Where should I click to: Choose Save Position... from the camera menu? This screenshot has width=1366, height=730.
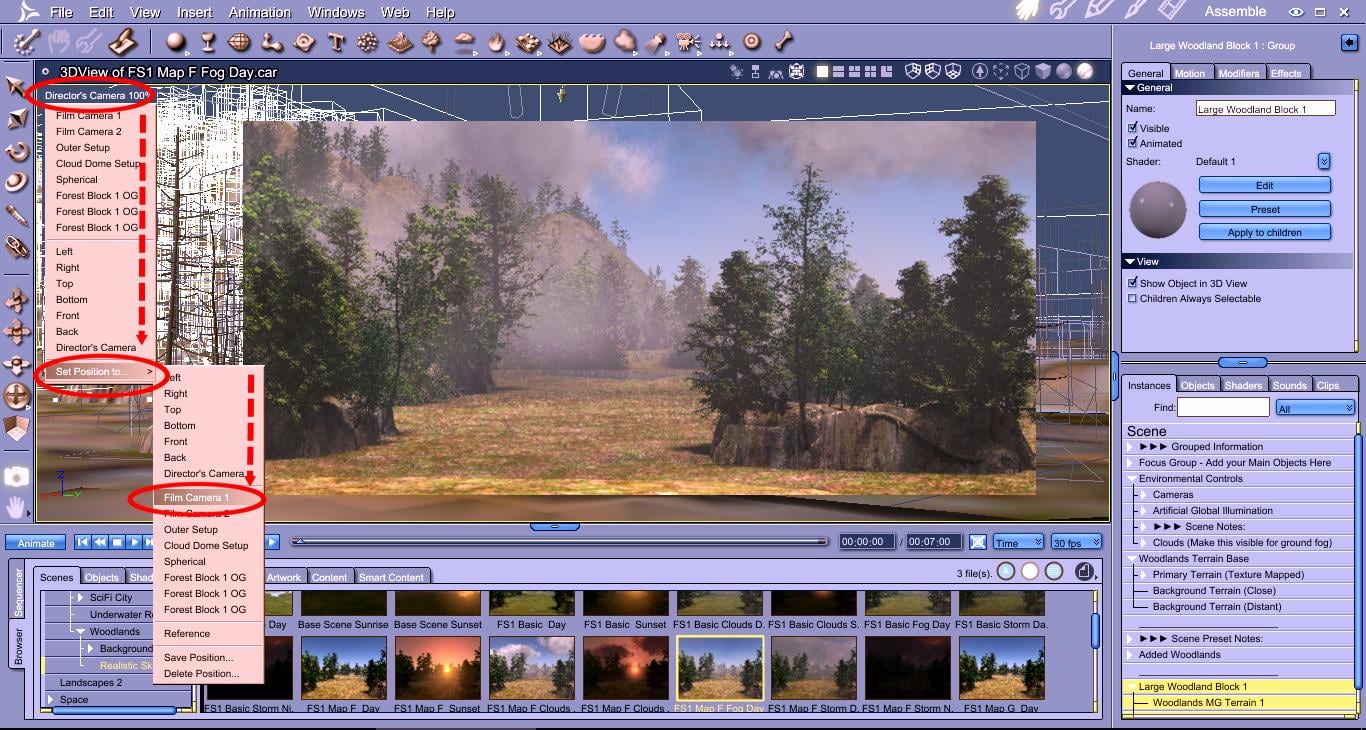pyautogui.click(x=198, y=657)
